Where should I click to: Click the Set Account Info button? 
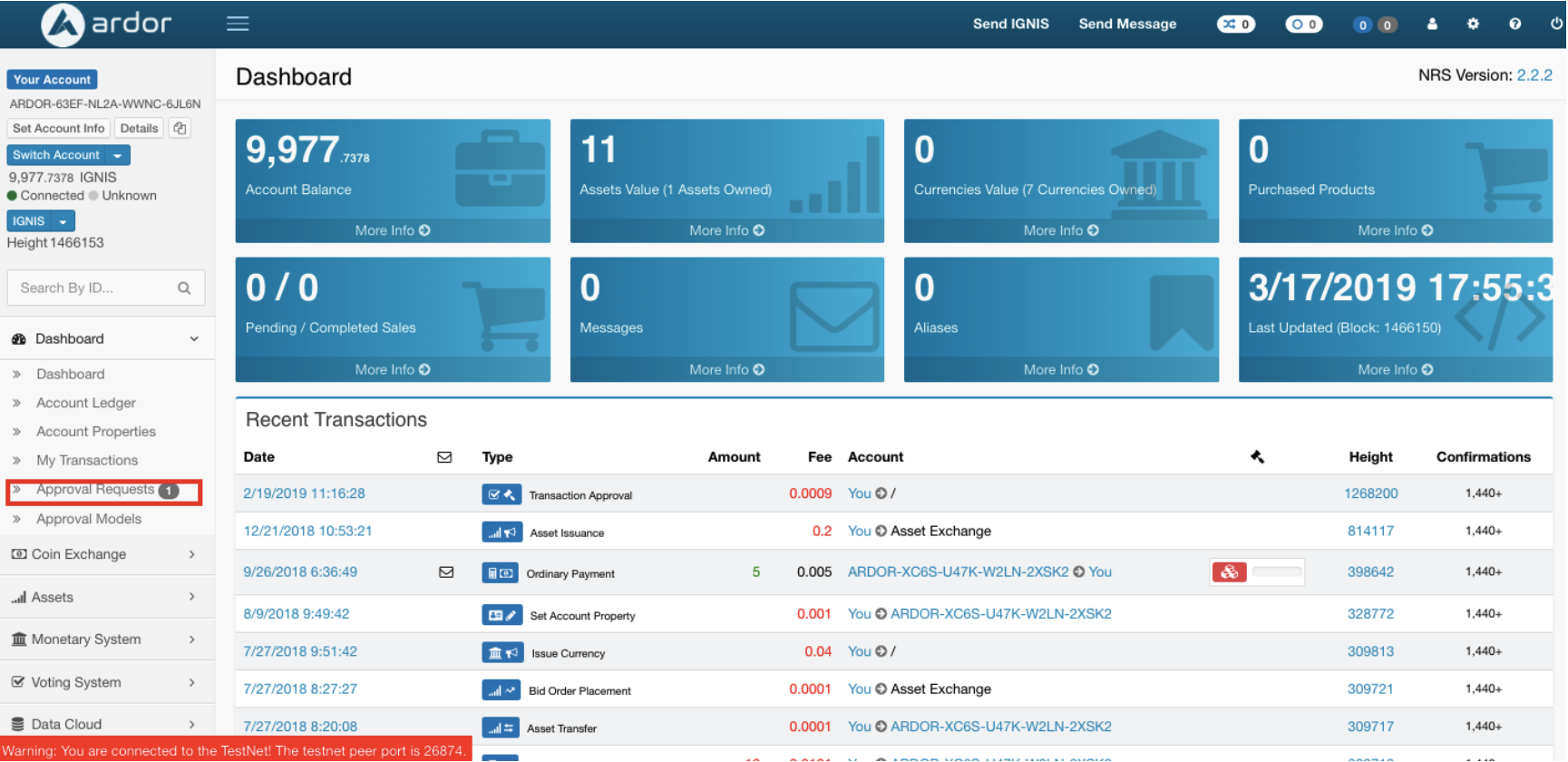pos(59,128)
